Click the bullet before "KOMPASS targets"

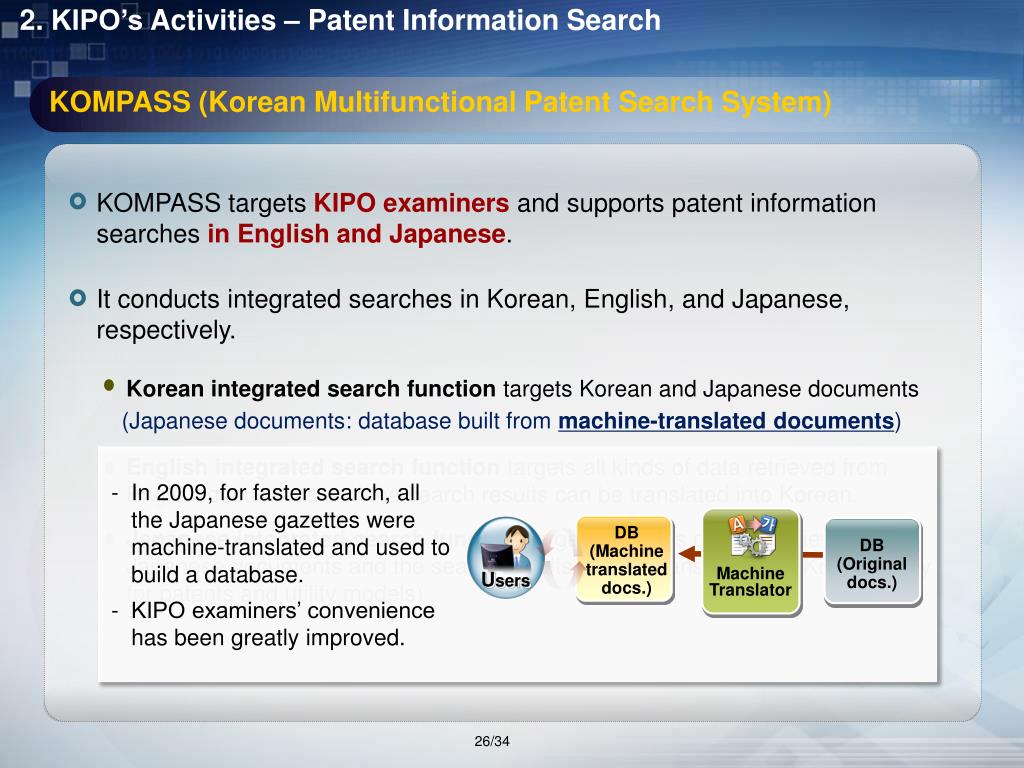tap(78, 201)
